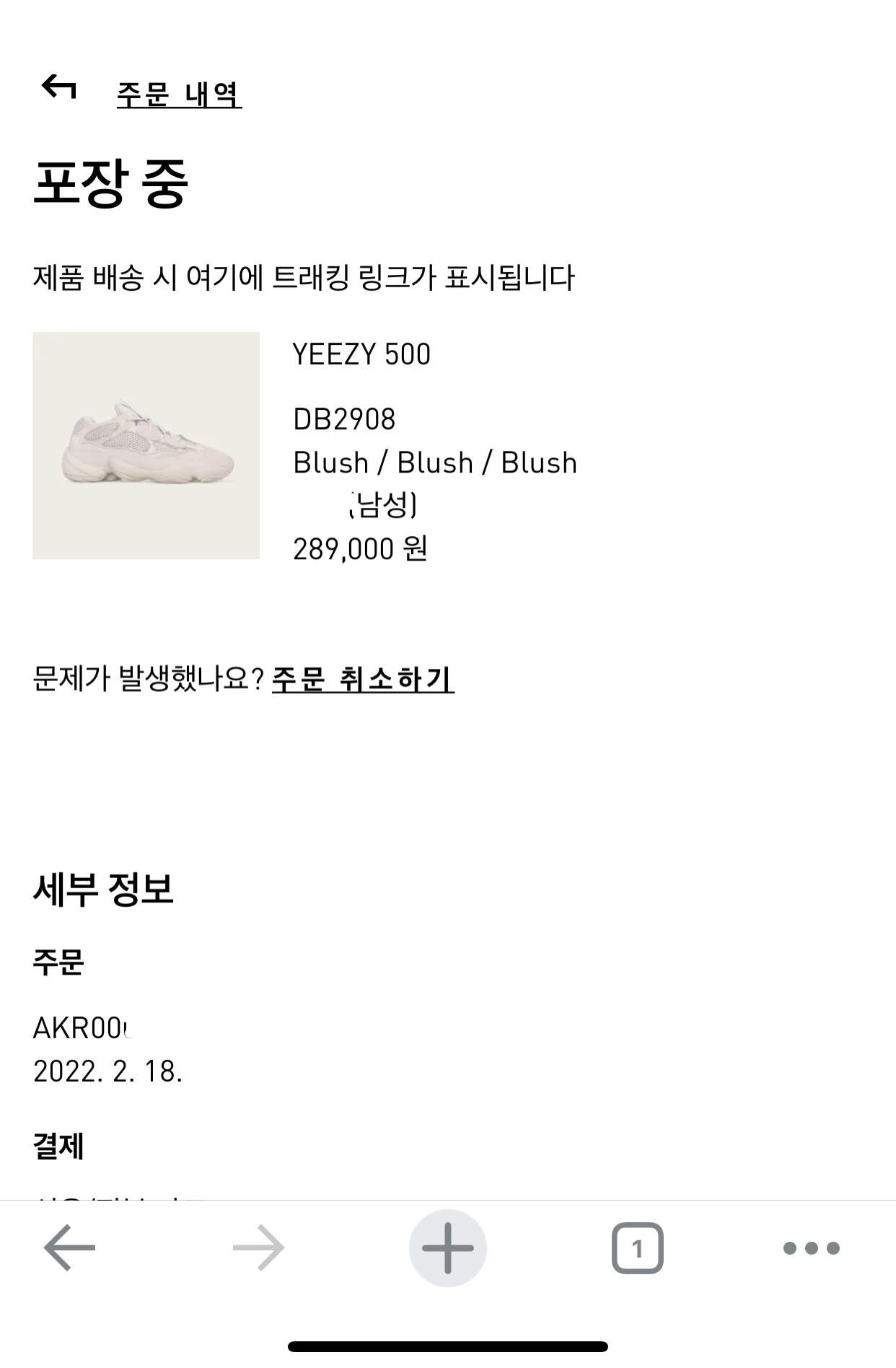The height and width of the screenshot is (1368, 896).
Task: Open the three-dot browser menu
Action: coord(811,1248)
